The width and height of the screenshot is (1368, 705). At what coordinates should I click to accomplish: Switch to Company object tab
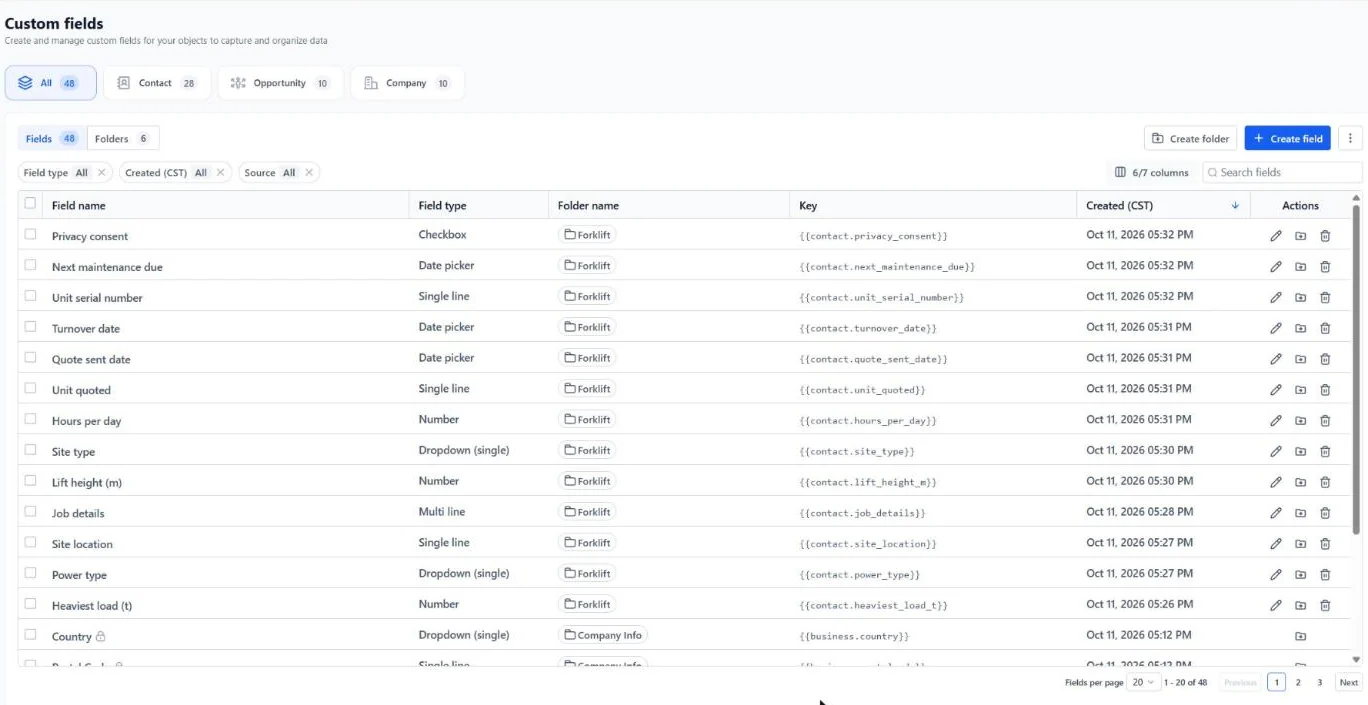click(x=407, y=83)
